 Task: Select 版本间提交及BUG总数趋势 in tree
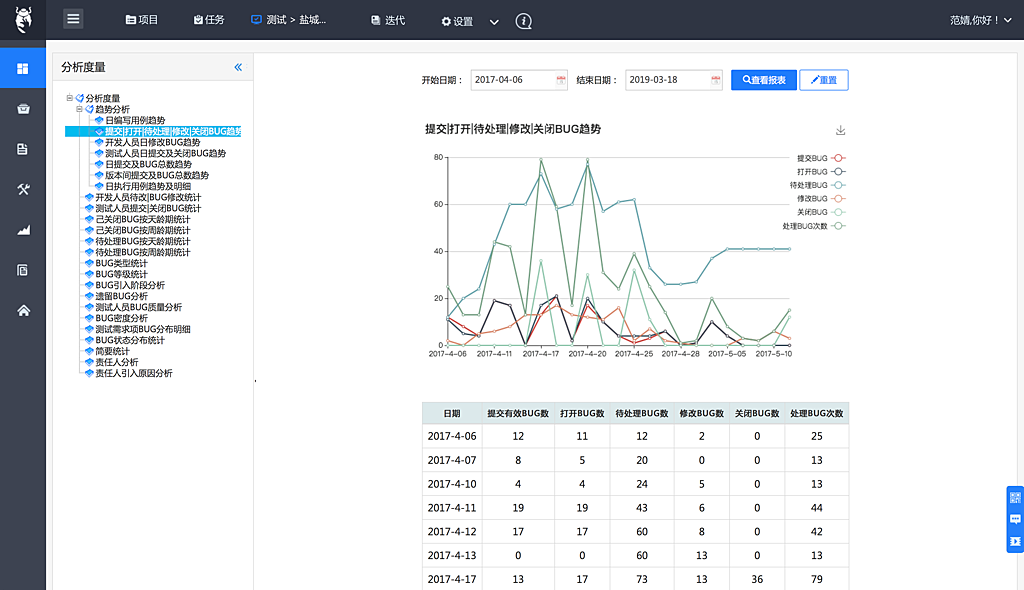157,175
